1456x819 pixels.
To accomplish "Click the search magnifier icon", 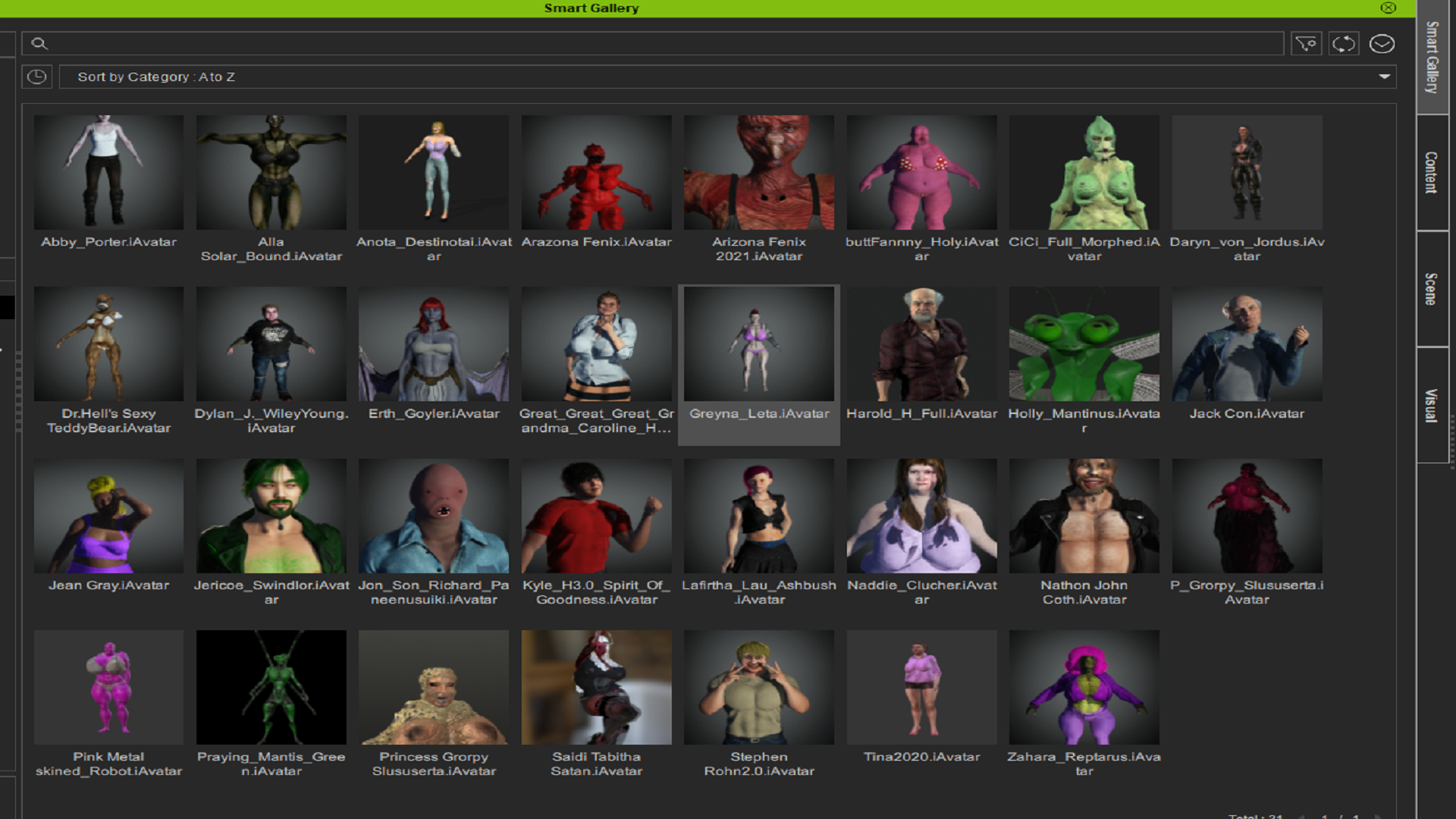I will (39, 44).
